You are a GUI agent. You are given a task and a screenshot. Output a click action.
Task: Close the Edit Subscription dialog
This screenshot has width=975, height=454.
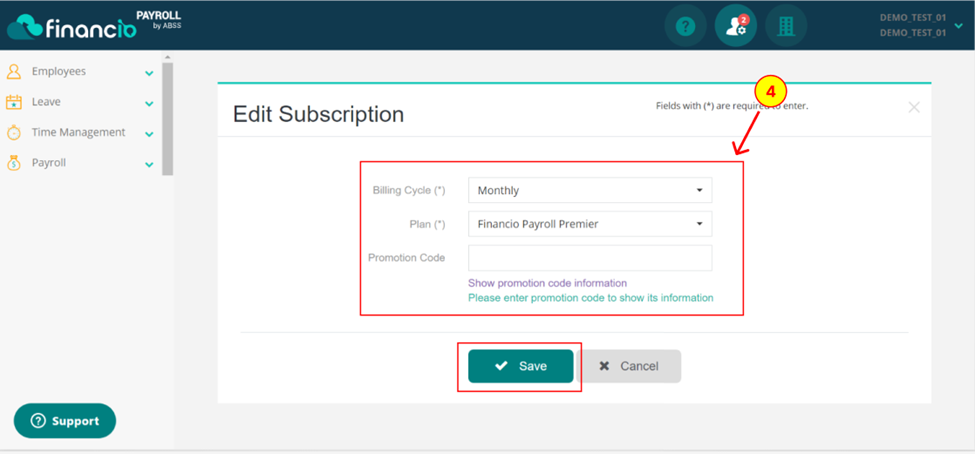(913, 107)
